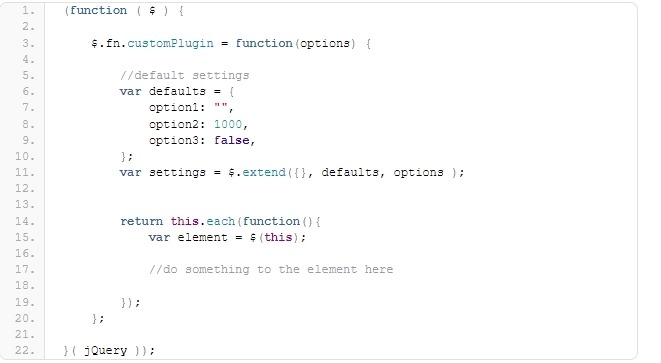Click line number 11 in the gutter

pyautogui.click(x=25, y=172)
